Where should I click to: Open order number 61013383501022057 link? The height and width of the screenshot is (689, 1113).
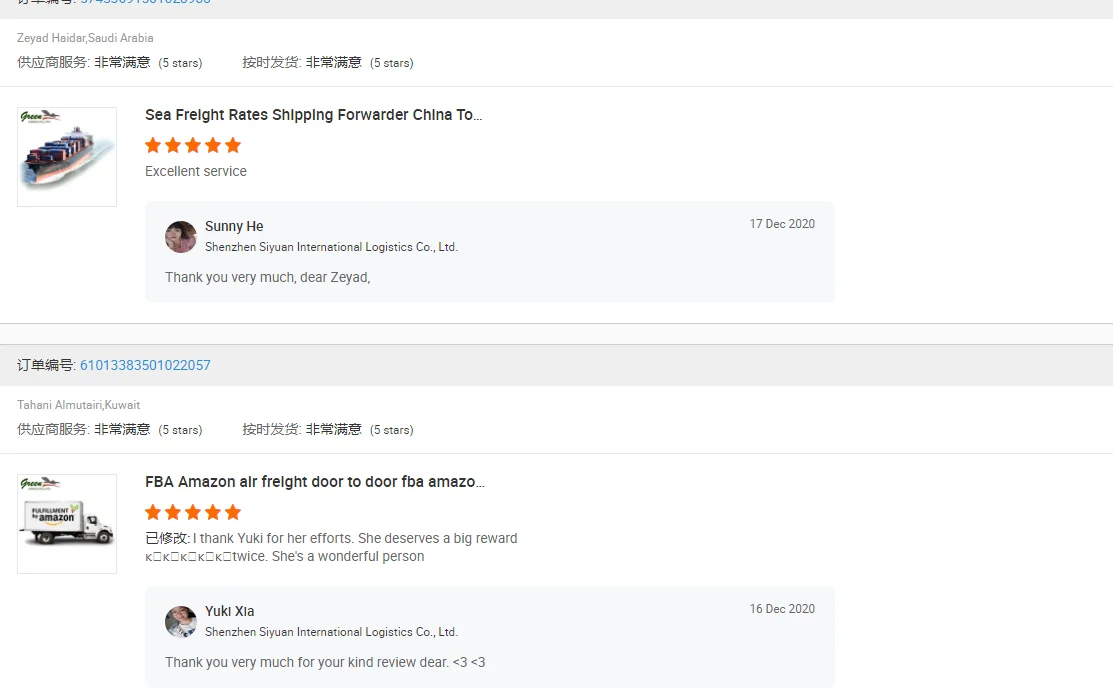click(x=145, y=365)
